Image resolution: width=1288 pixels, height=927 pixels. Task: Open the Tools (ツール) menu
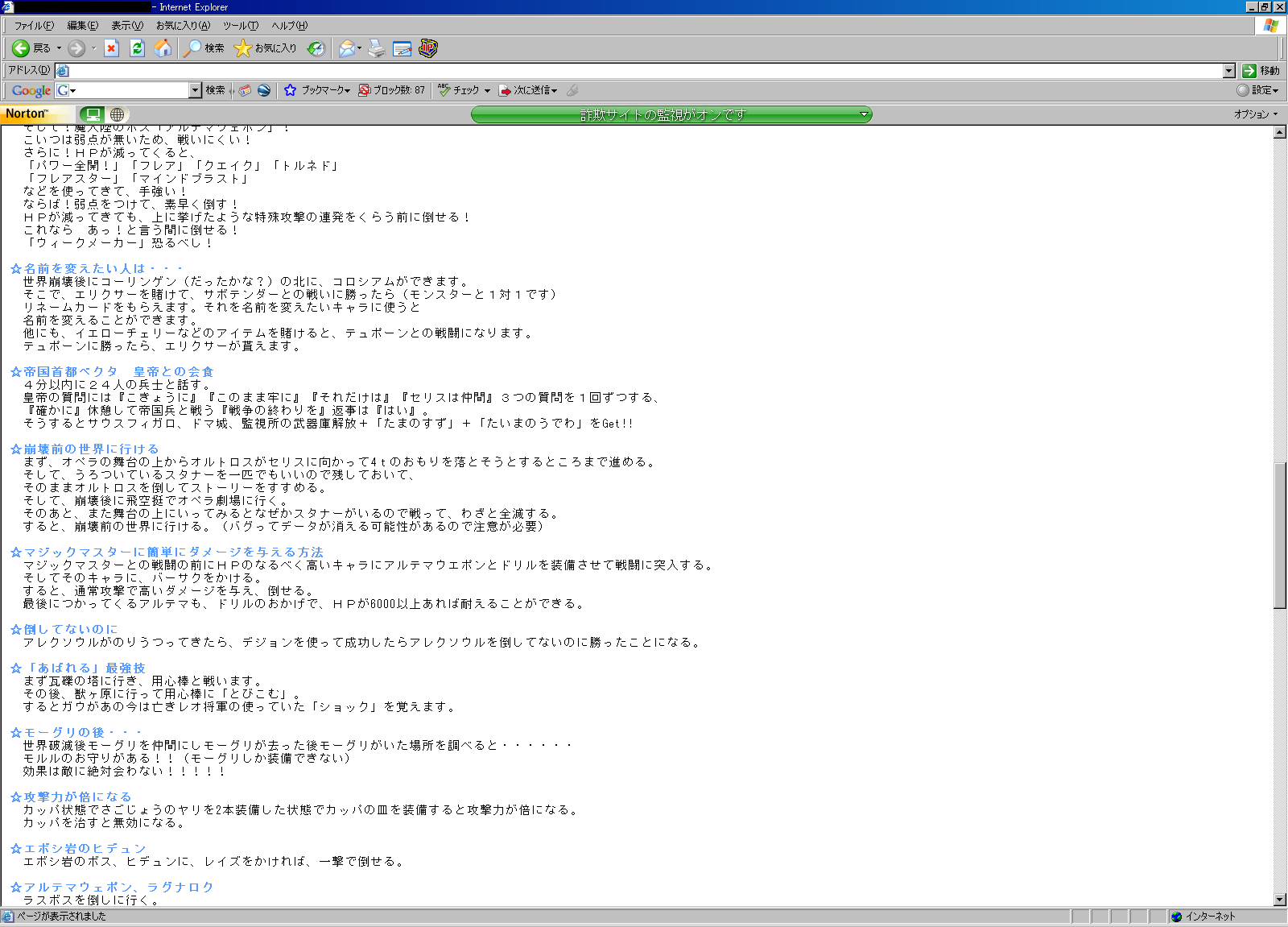pos(241,26)
